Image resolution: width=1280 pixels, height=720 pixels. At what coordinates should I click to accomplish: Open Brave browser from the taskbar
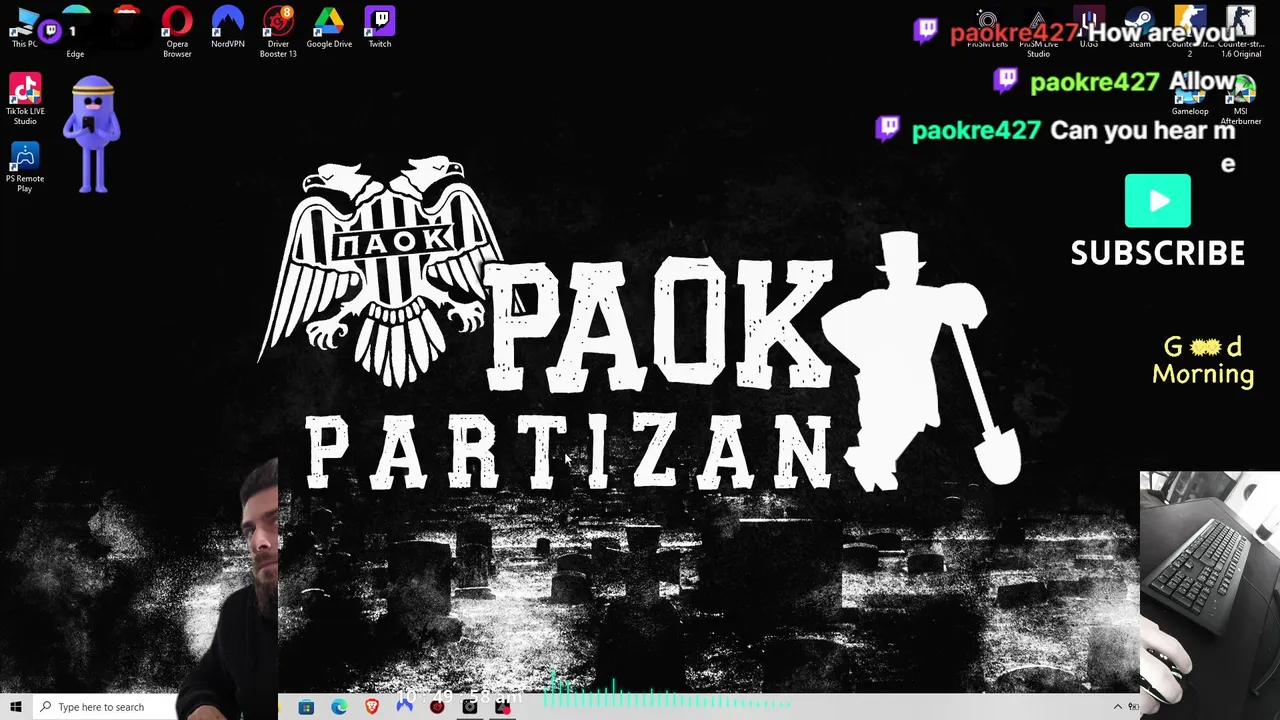[372, 707]
